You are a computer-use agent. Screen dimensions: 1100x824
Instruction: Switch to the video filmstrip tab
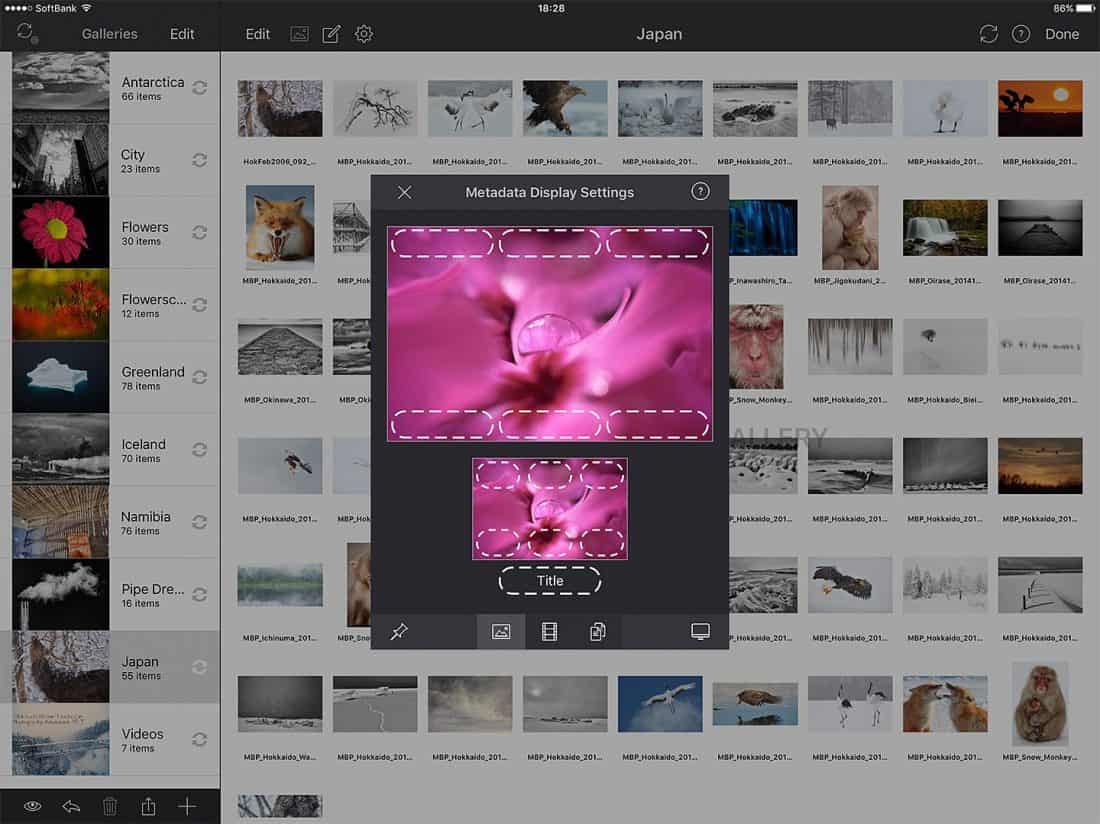coord(549,632)
